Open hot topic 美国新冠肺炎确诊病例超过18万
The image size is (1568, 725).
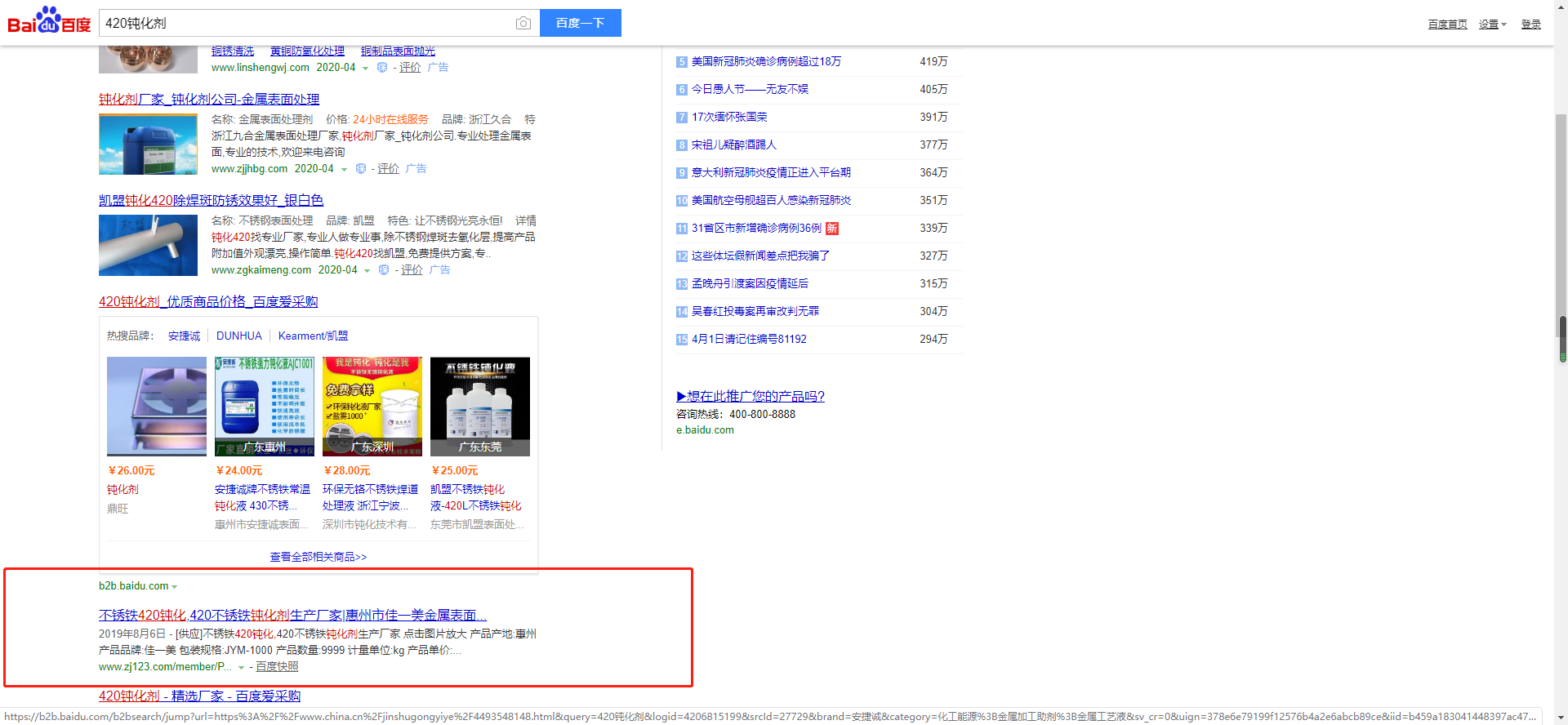(x=766, y=61)
